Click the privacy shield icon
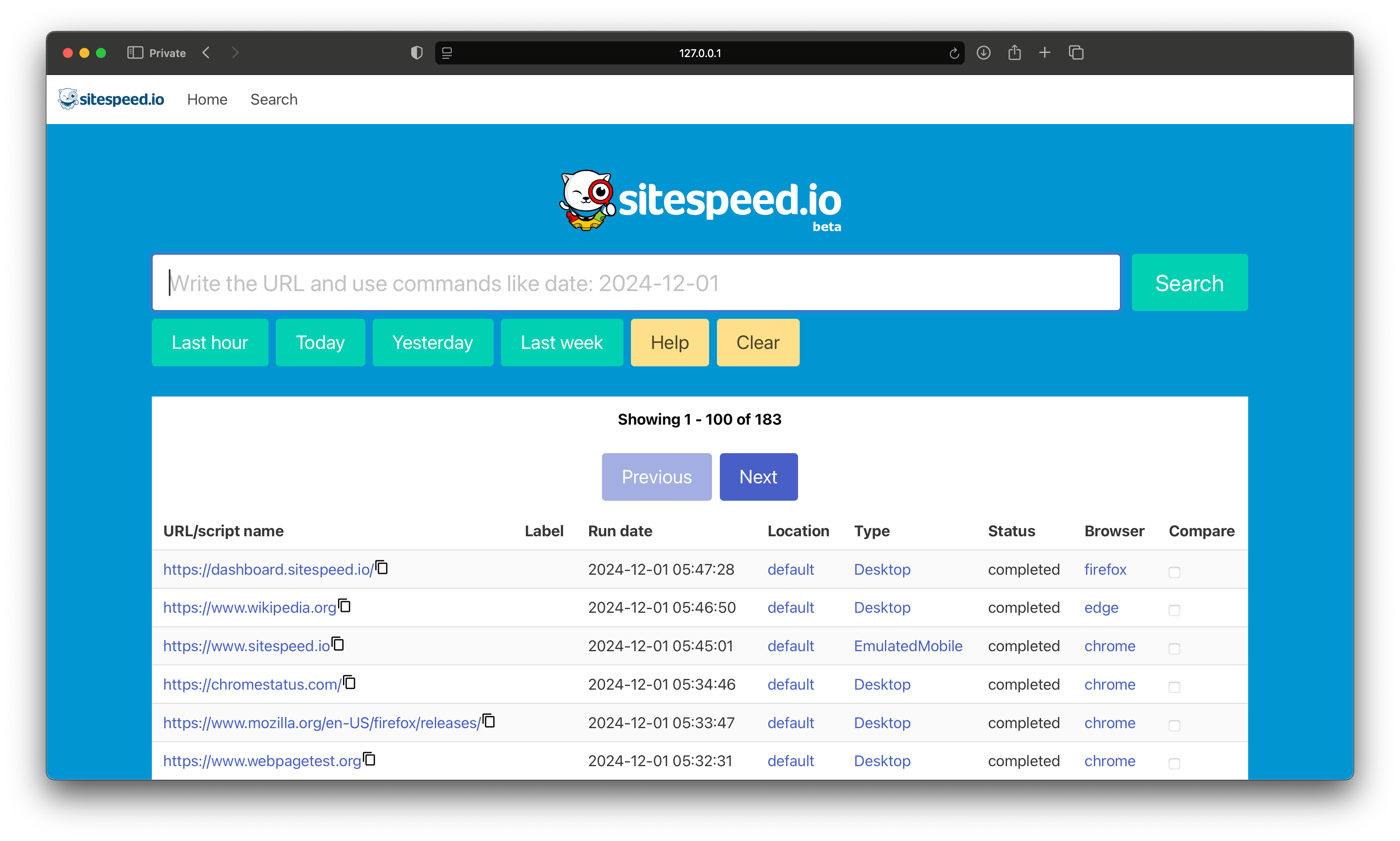 [x=417, y=53]
